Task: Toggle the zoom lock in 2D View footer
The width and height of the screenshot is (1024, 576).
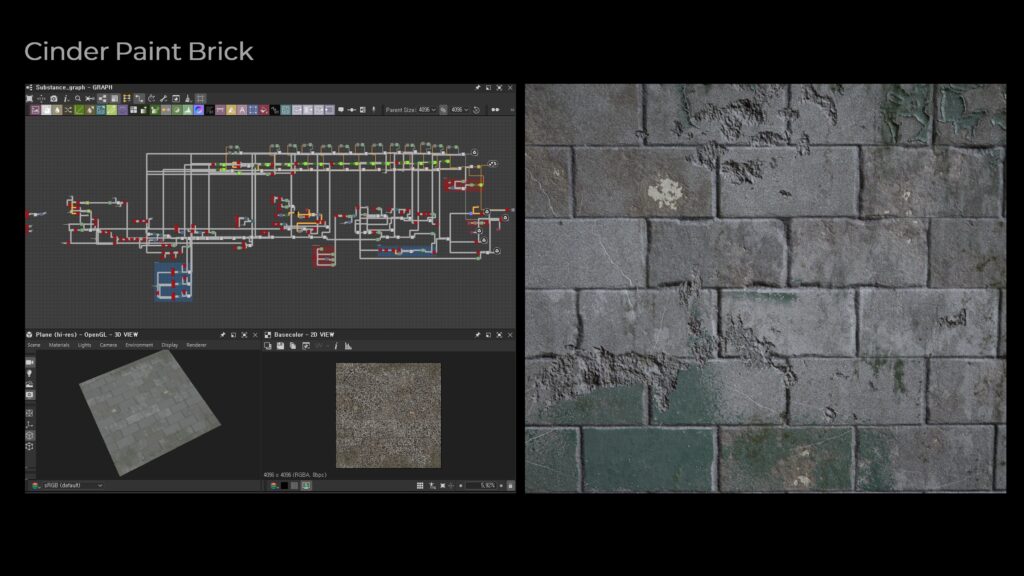Action: [x=510, y=485]
